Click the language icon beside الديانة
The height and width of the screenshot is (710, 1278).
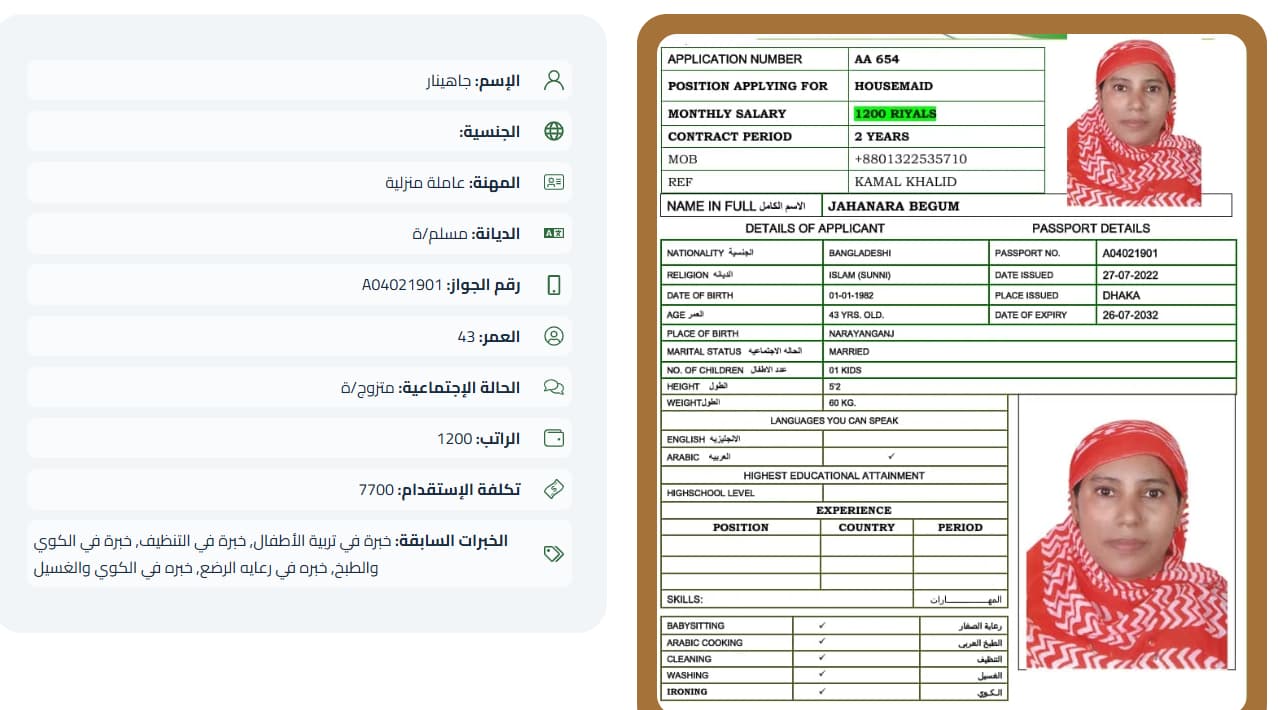point(553,233)
